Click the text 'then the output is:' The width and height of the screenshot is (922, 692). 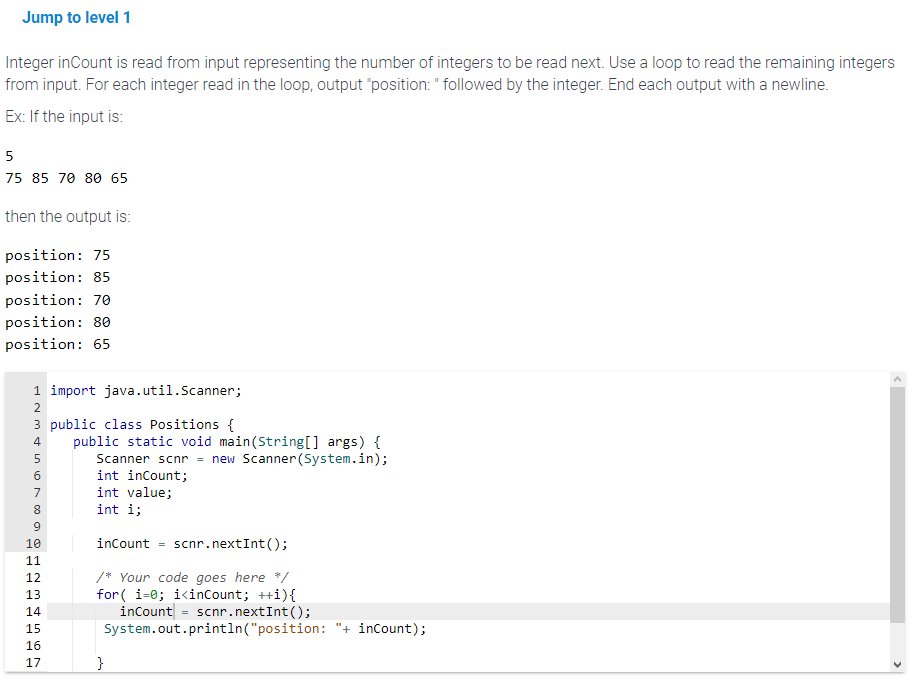68,216
